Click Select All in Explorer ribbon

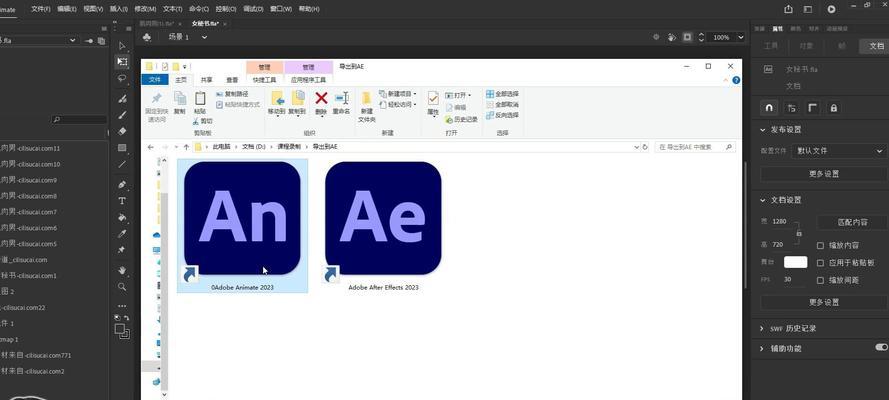click(502, 94)
